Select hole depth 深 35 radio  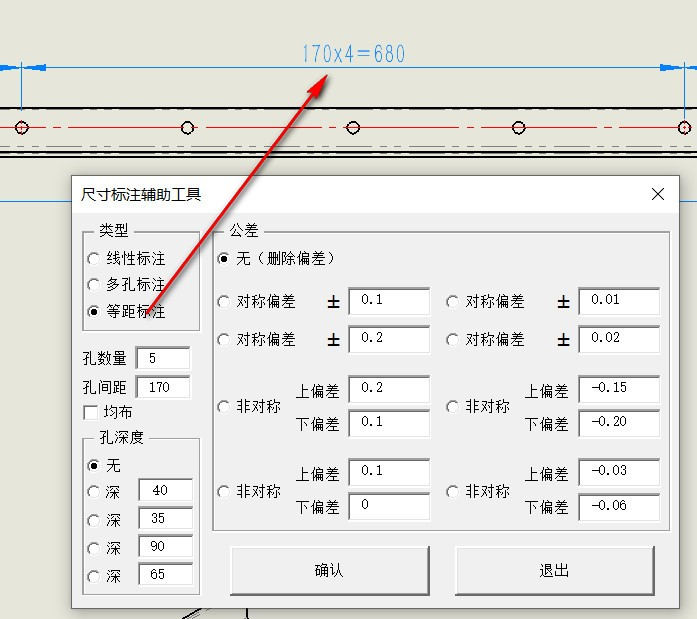click(x=93, y=520)
